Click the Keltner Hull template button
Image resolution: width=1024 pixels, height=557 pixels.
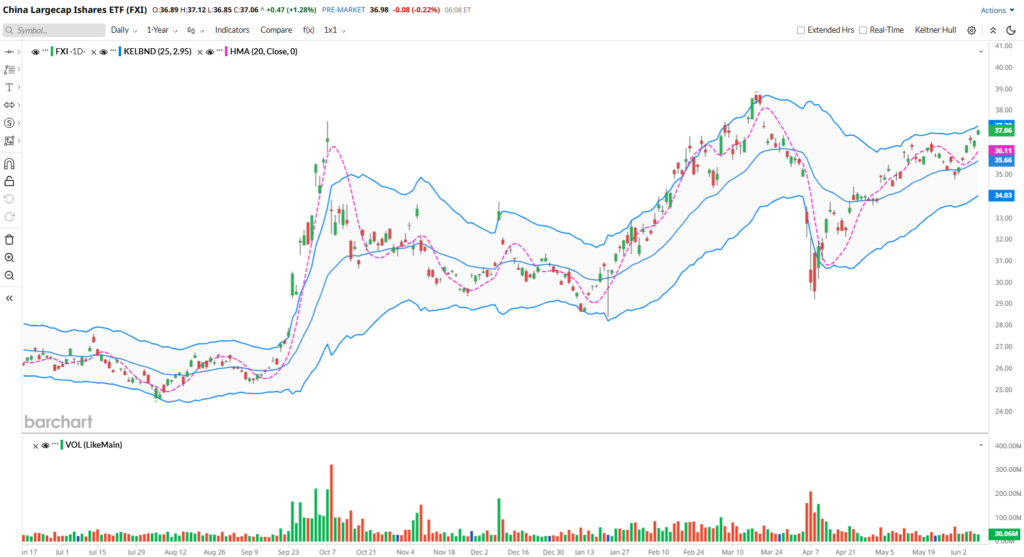coord(934,30)
